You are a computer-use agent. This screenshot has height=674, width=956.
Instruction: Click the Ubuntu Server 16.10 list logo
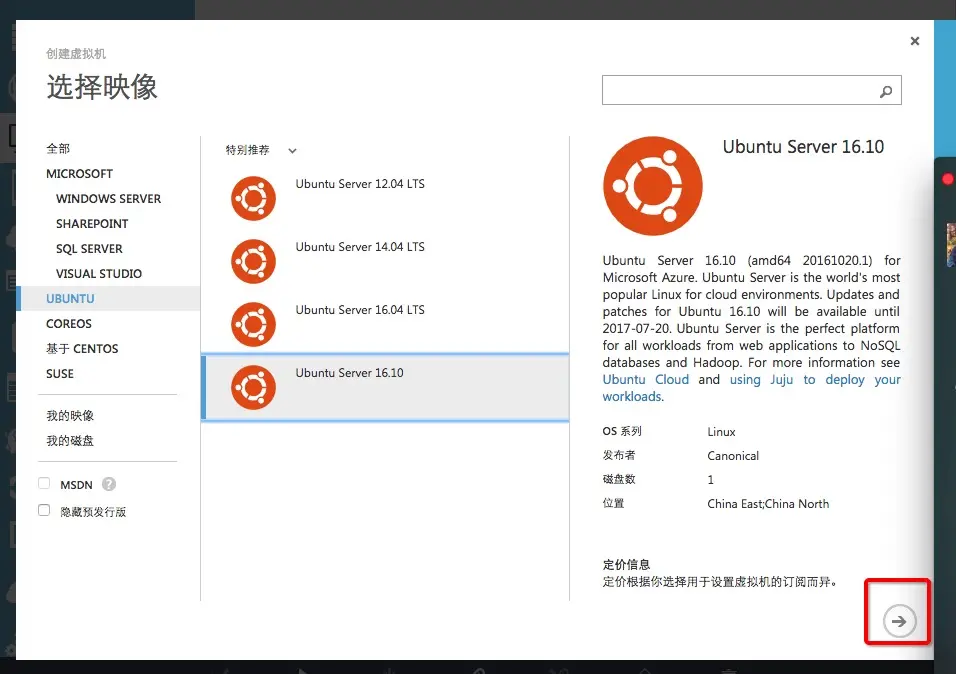click(253, 387)
